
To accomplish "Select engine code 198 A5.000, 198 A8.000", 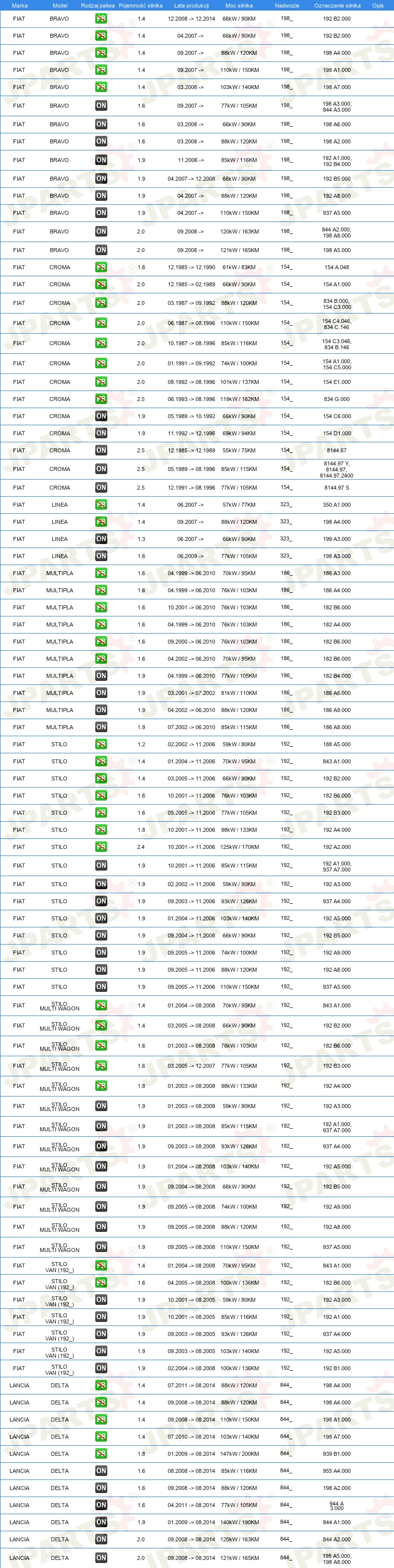I will (337, 1559).
